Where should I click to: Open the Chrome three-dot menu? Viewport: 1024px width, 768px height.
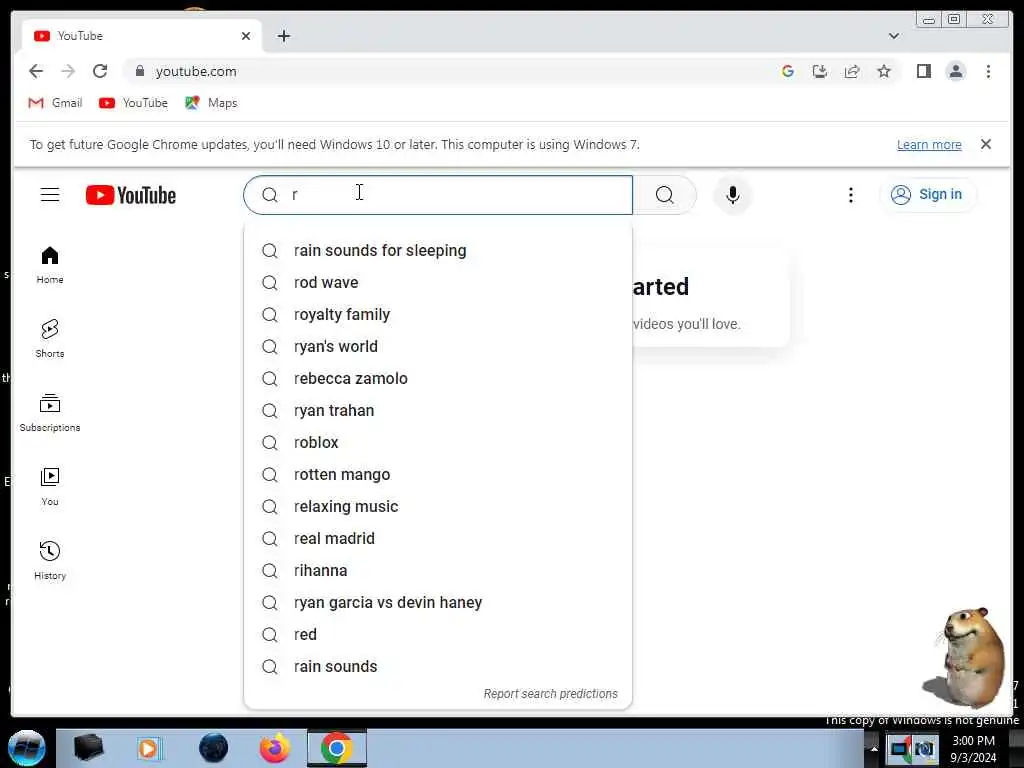click(x=988, y=71)
